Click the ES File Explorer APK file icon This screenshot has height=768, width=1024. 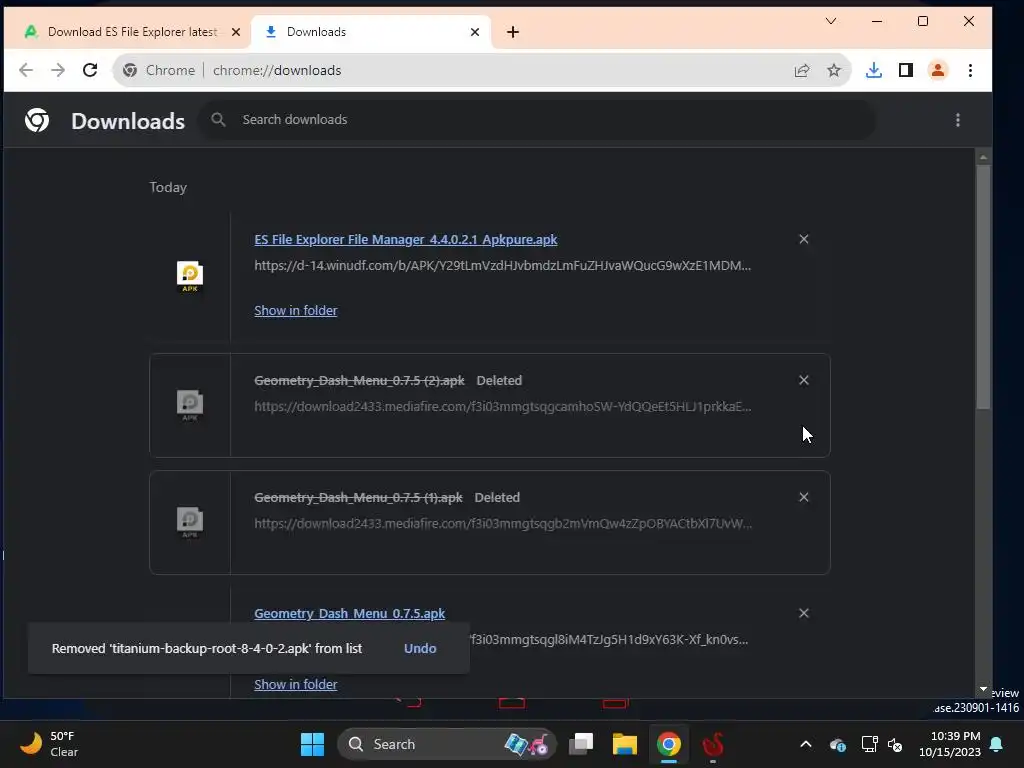(x=190, y=276)
